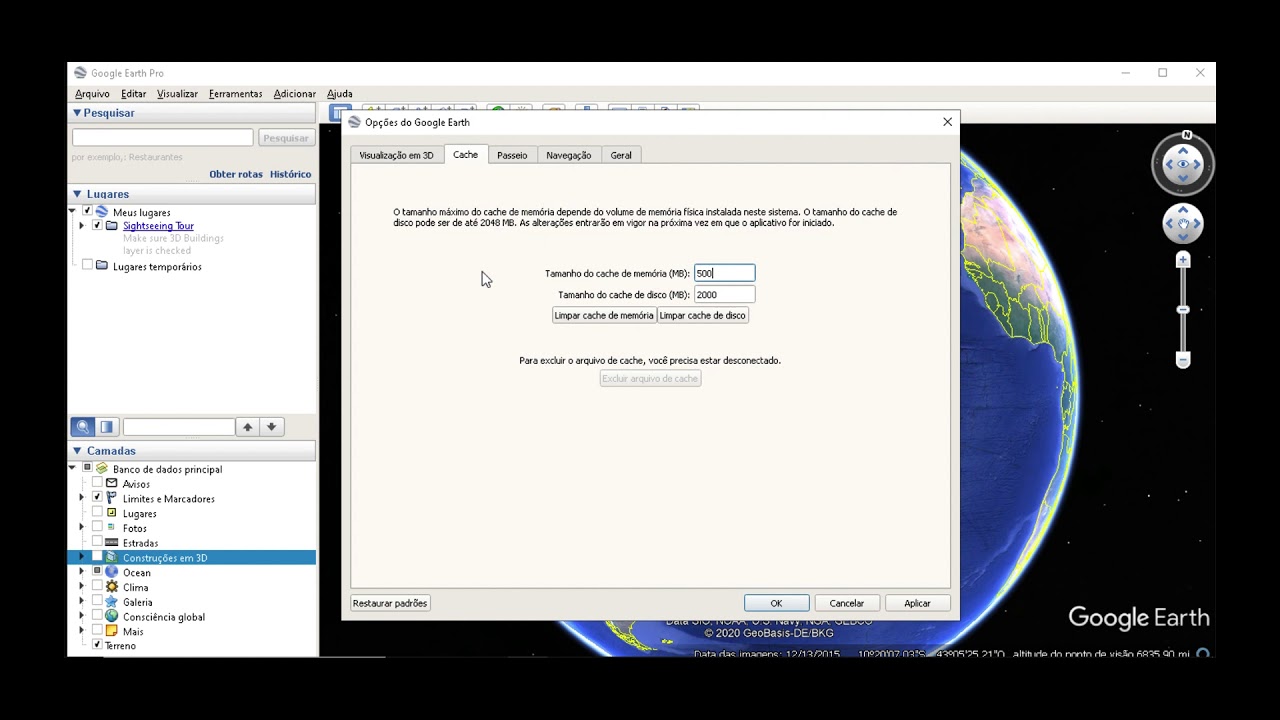
Task: Collapse the Pesquisar panel
Action: tap(77, 113)
